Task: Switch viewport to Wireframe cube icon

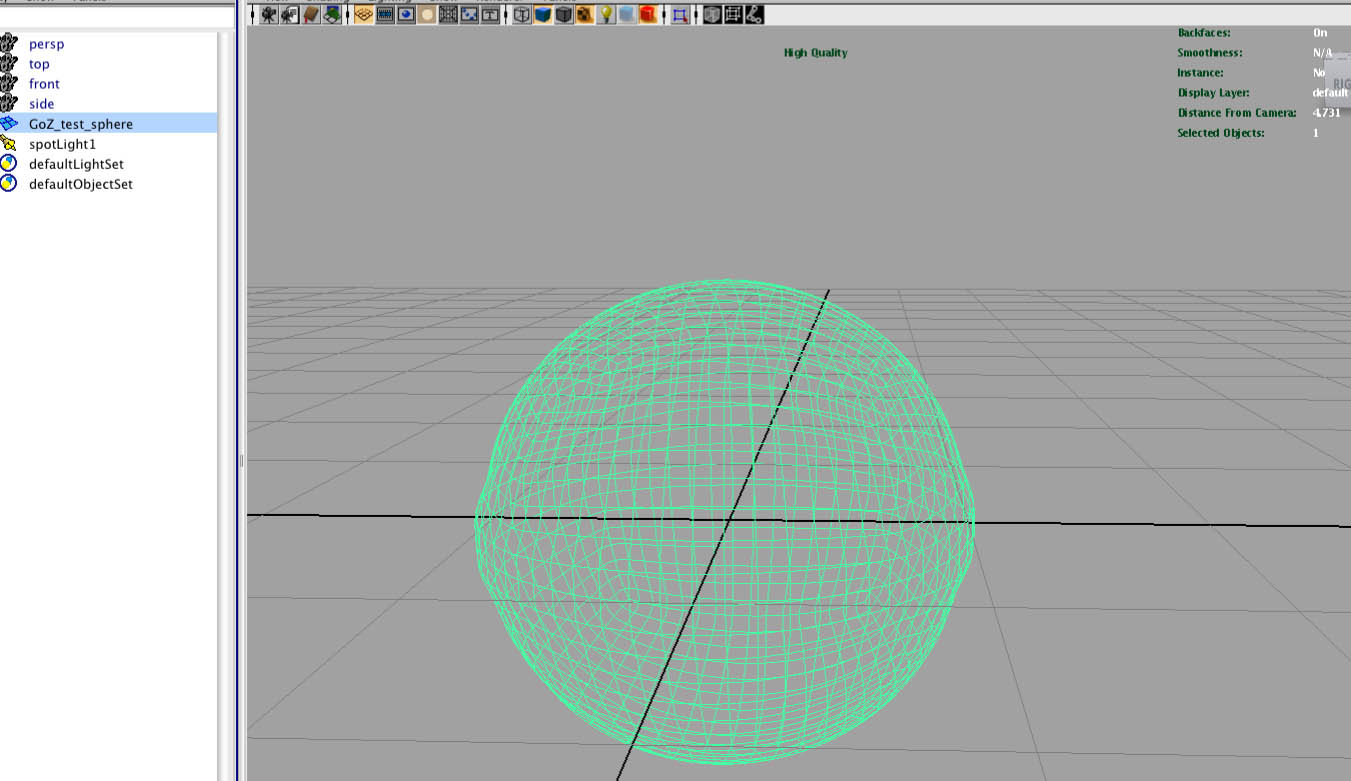Action: click(x=522, y=15)
